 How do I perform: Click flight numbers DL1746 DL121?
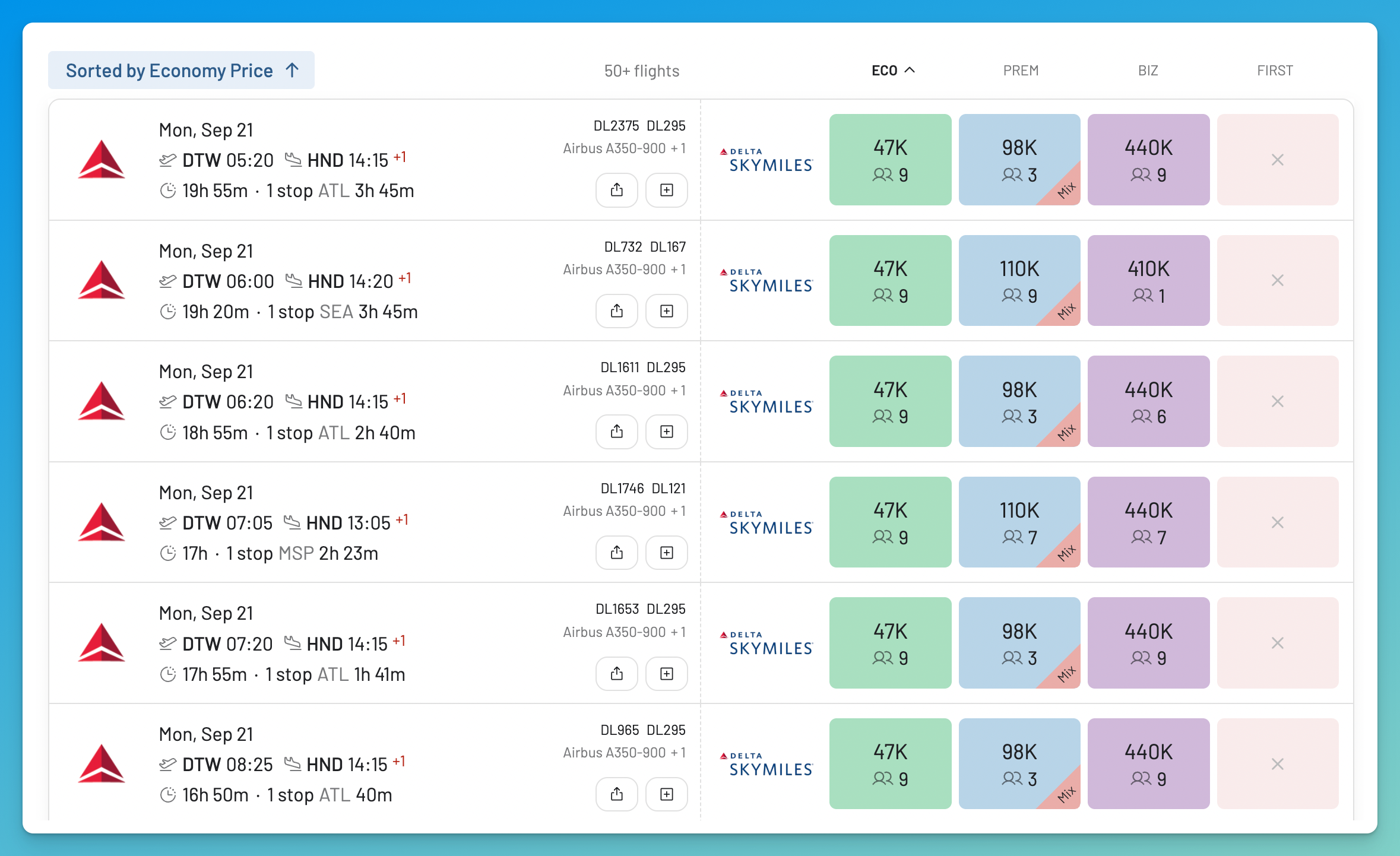[643, 489]
